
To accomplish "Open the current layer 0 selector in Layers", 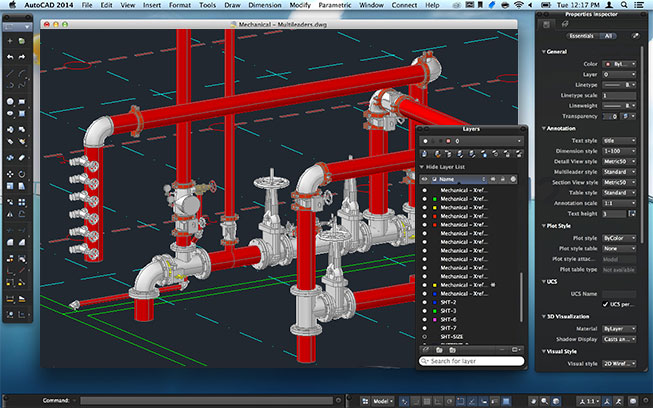I will tap(471, 141).
